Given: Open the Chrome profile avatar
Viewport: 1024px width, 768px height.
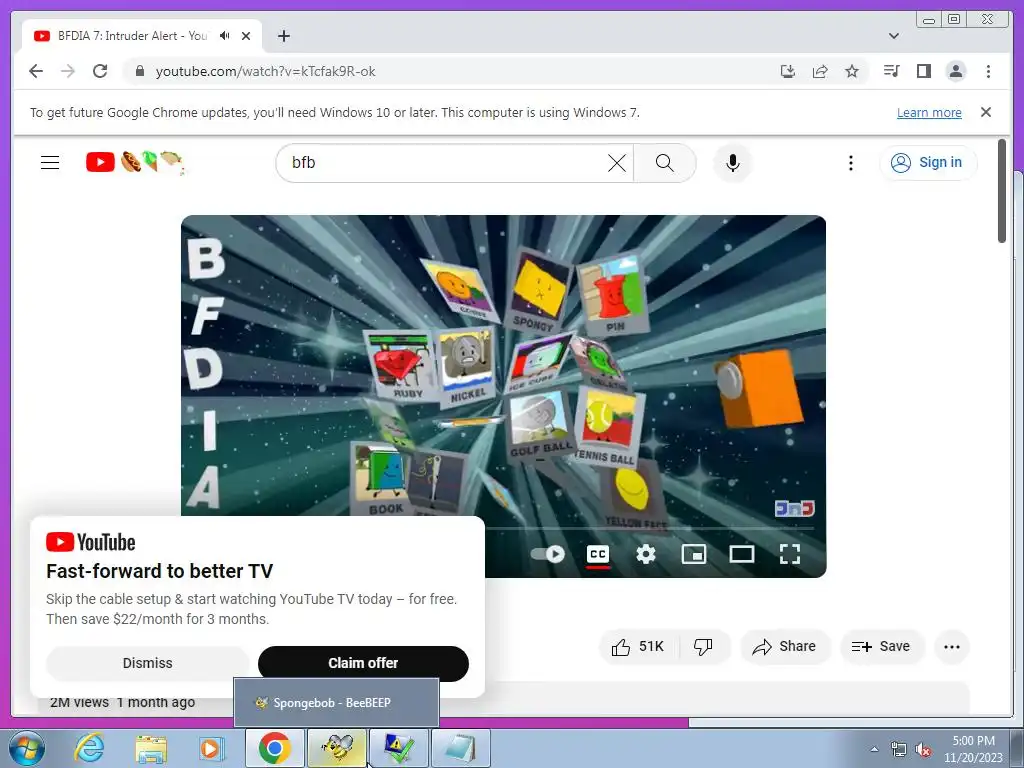Looking at the screenshot, I should [x=956, y=71].
